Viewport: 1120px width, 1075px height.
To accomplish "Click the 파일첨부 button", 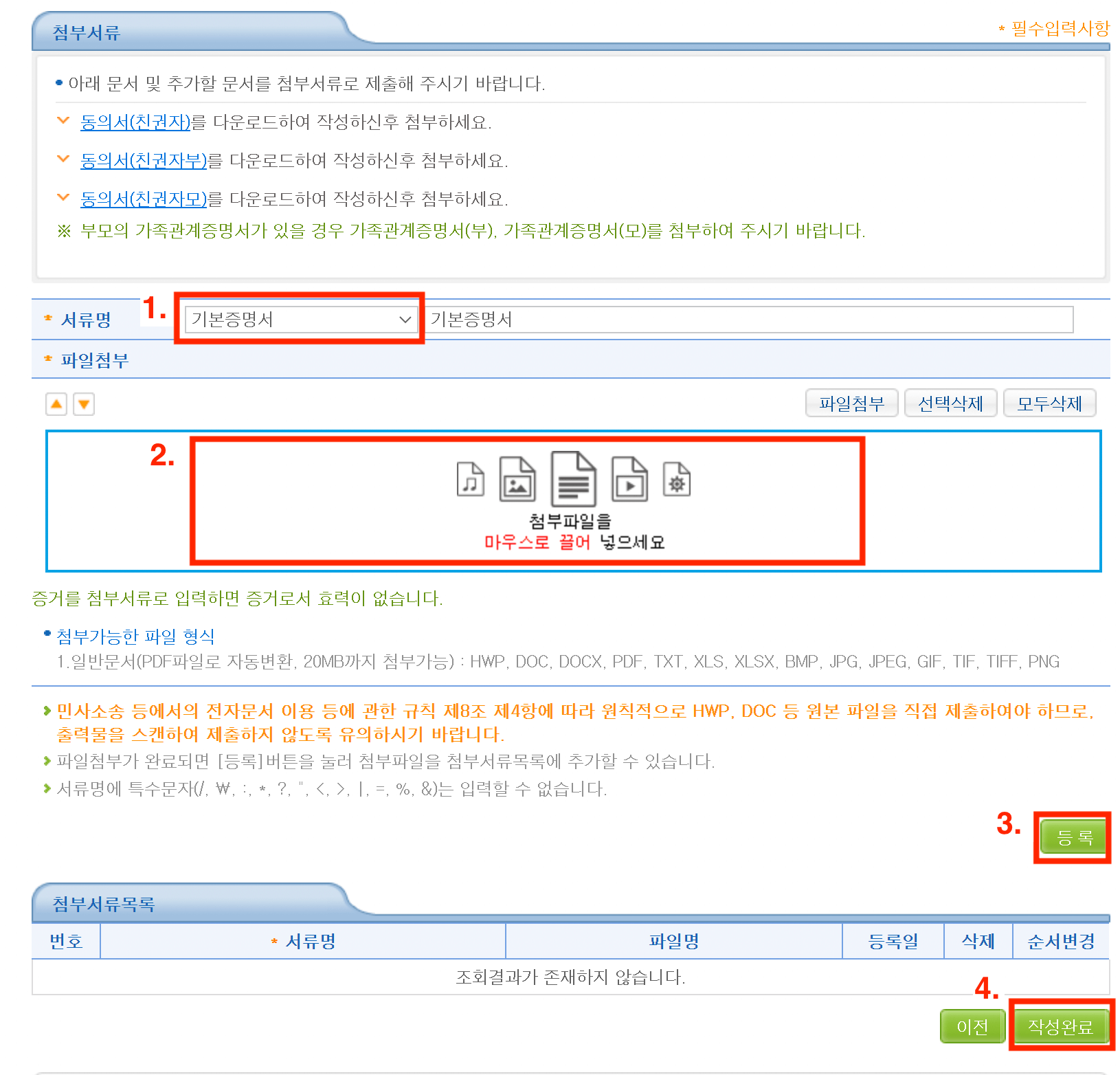I will (x=851, y=403).
